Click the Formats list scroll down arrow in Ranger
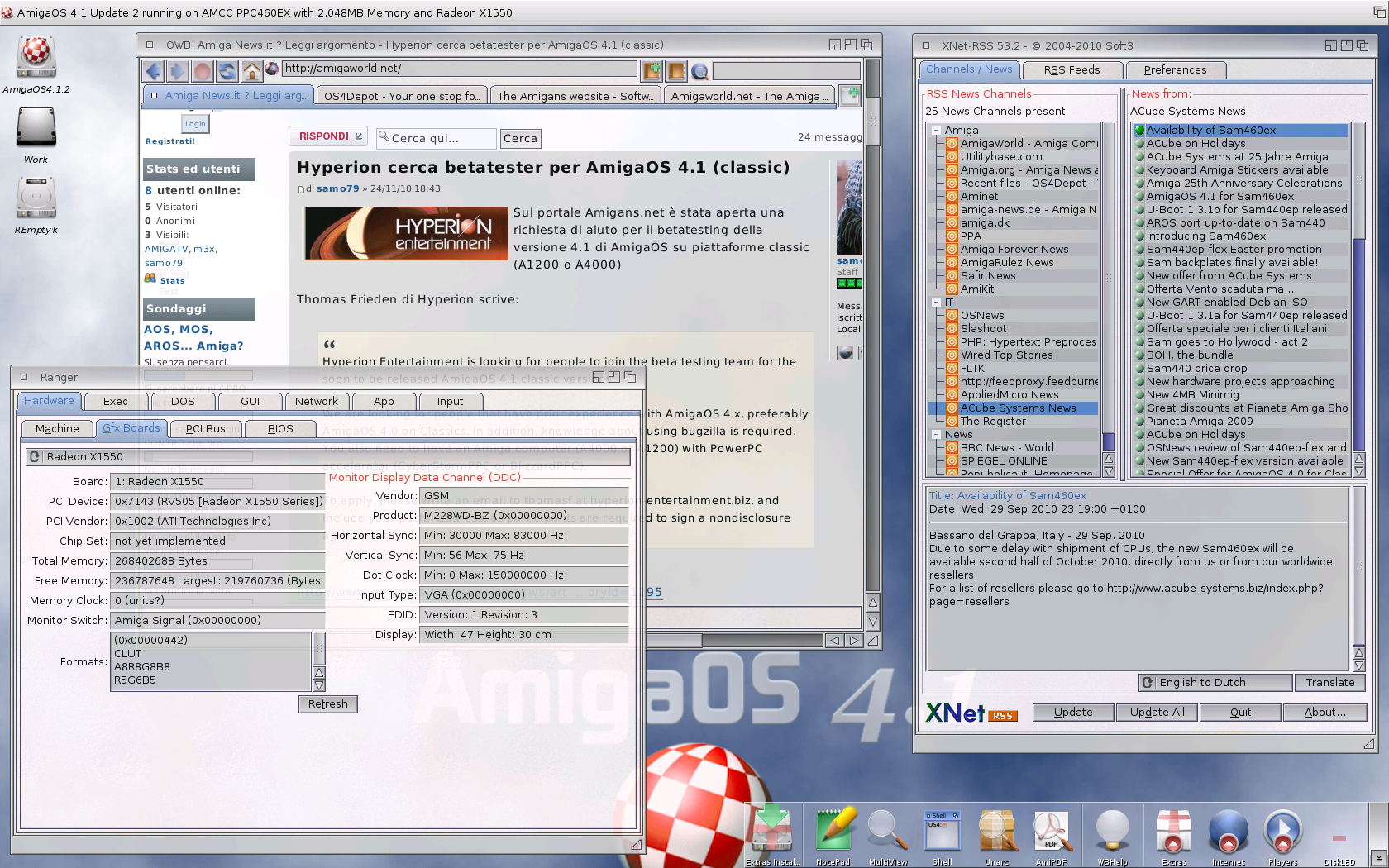This screenshot has width=1389, height=868. (x=319, y=685)
